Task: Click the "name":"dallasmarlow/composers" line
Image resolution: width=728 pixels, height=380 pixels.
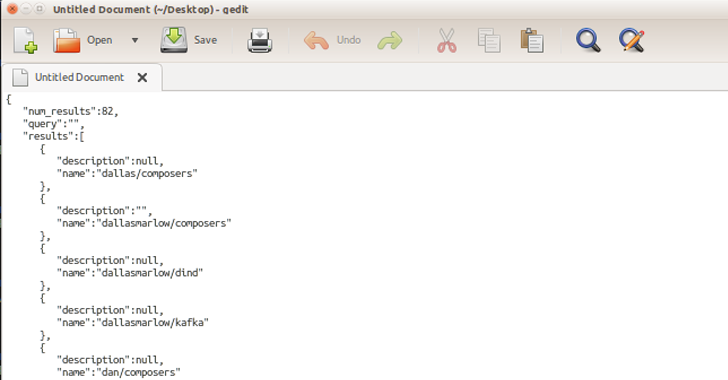Action: (144, 223)
